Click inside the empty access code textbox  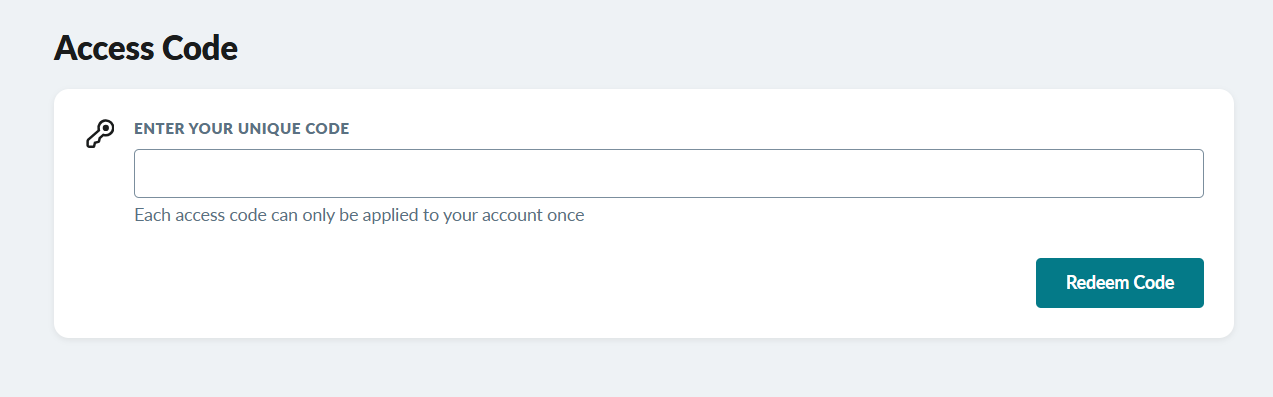click(668, 173)
